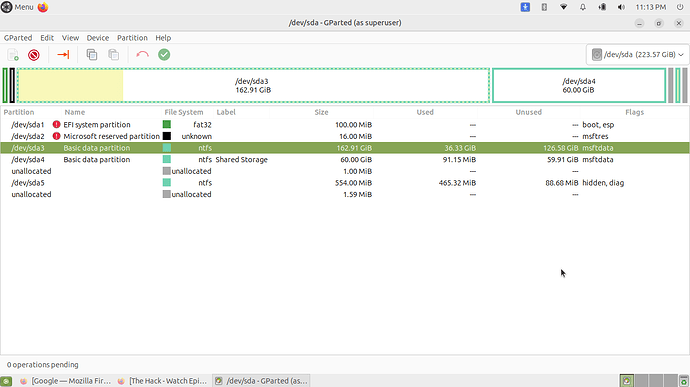
Task: Click the Undo last operation icon
Action: [142, 55]
